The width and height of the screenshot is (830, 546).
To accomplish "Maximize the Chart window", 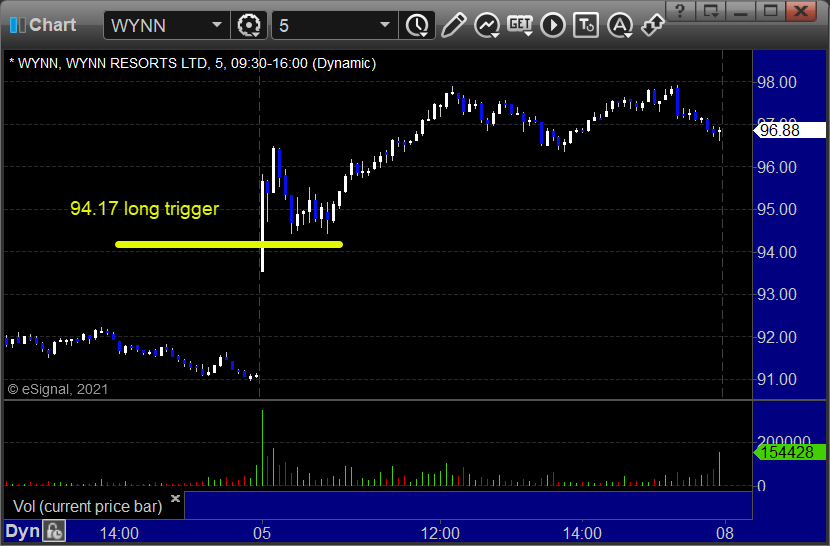I will pos(771,11).
